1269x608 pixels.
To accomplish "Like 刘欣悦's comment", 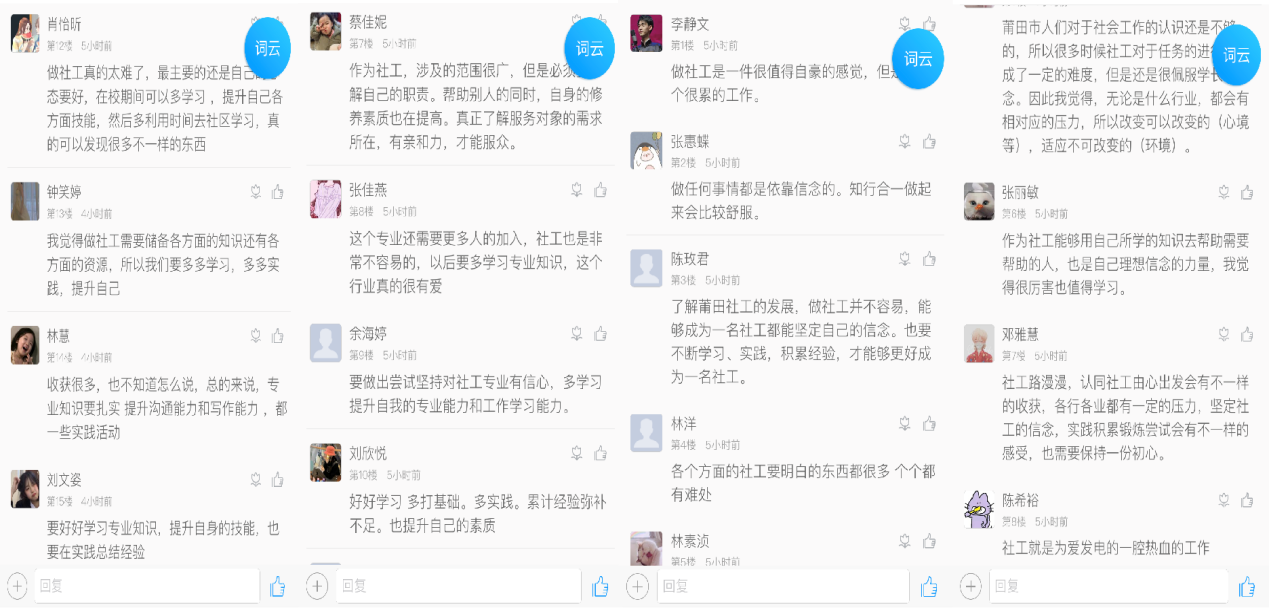I will pos(600,453).
